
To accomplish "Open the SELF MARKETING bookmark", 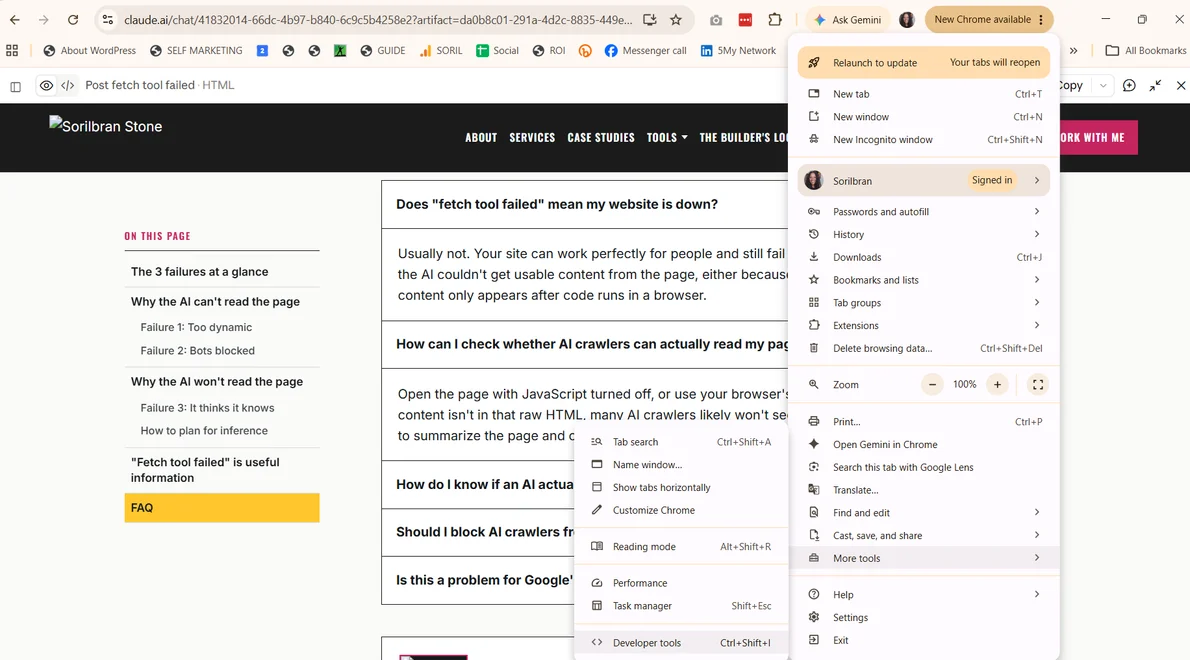I will (x=196, y=51).
